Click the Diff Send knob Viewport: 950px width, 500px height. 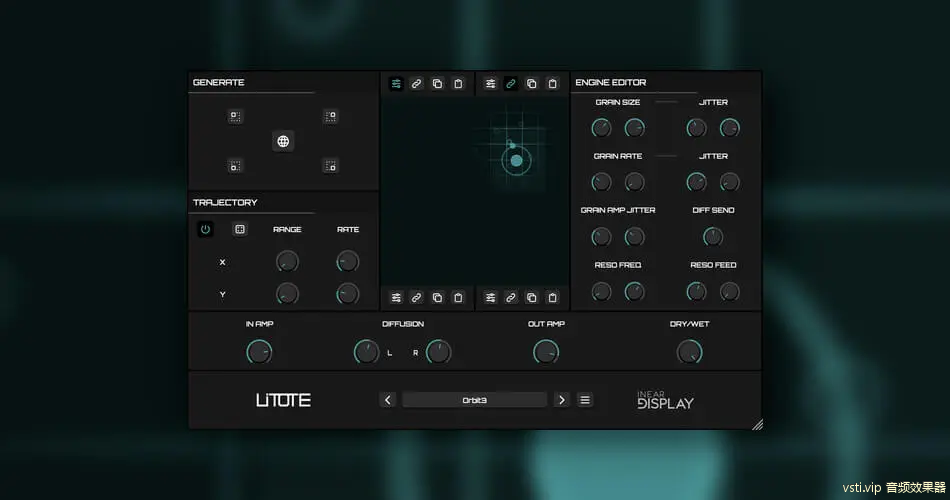click(x=713, y=236)
